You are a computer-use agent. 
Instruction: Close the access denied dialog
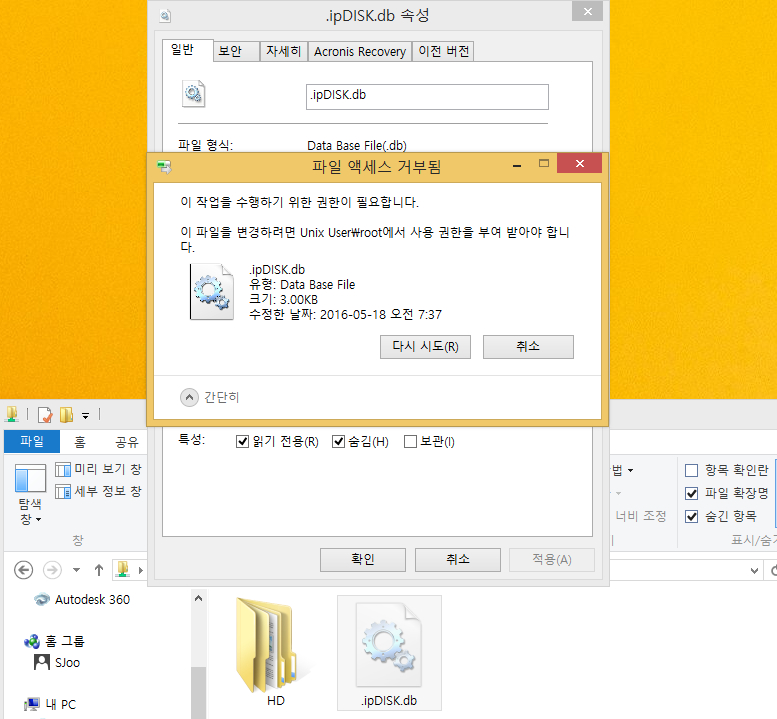[579, 164]
